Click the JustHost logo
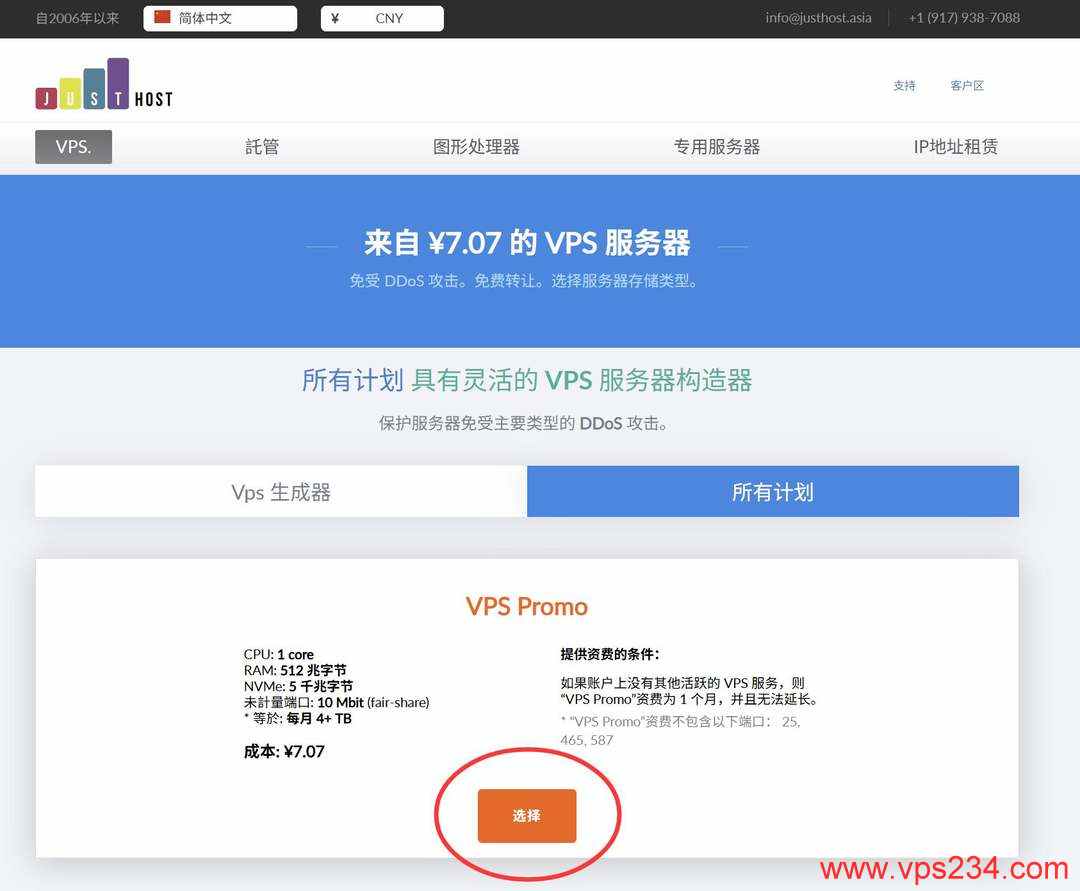1080x891 pixels. (104, 84)
